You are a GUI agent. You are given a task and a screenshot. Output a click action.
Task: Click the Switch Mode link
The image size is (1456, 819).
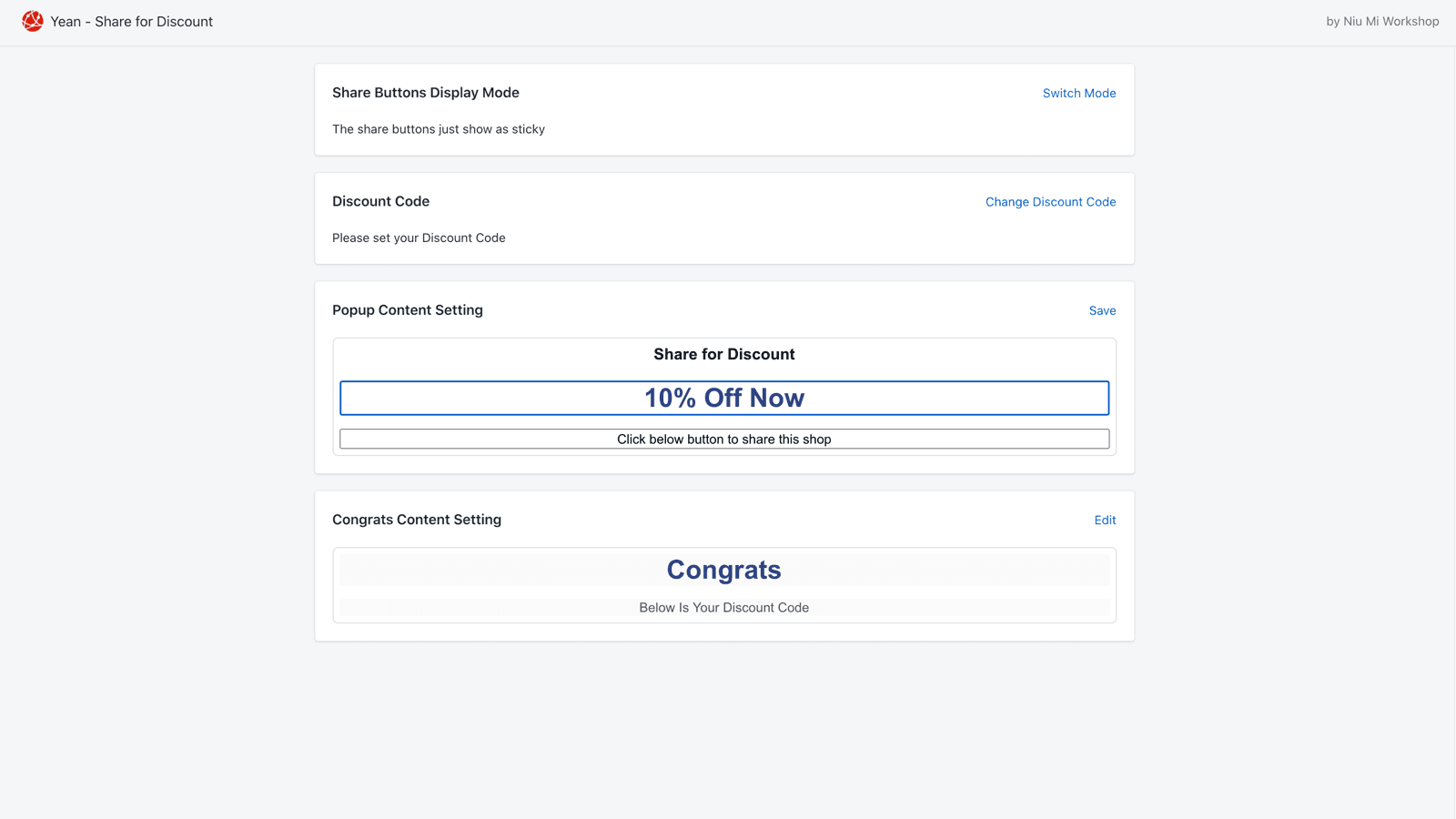pyautogui.click(x=1078, y=93)
